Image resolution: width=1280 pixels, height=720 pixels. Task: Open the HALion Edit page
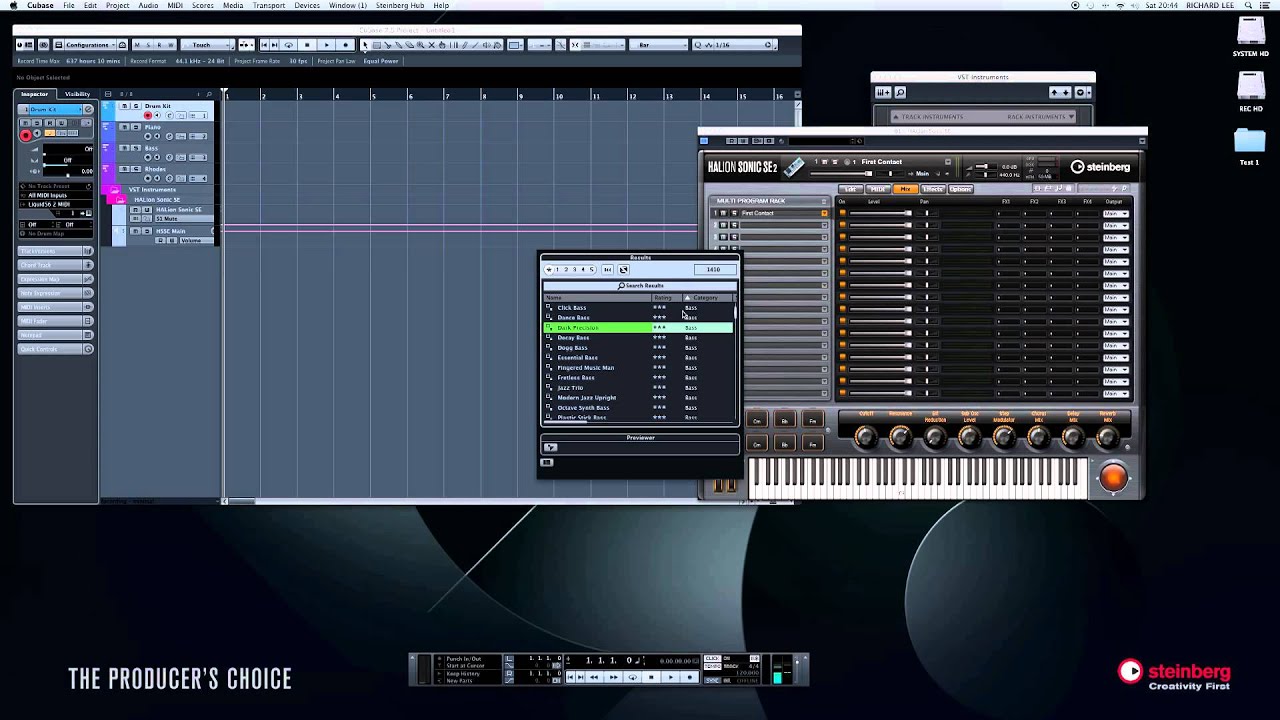coord(851,189)
